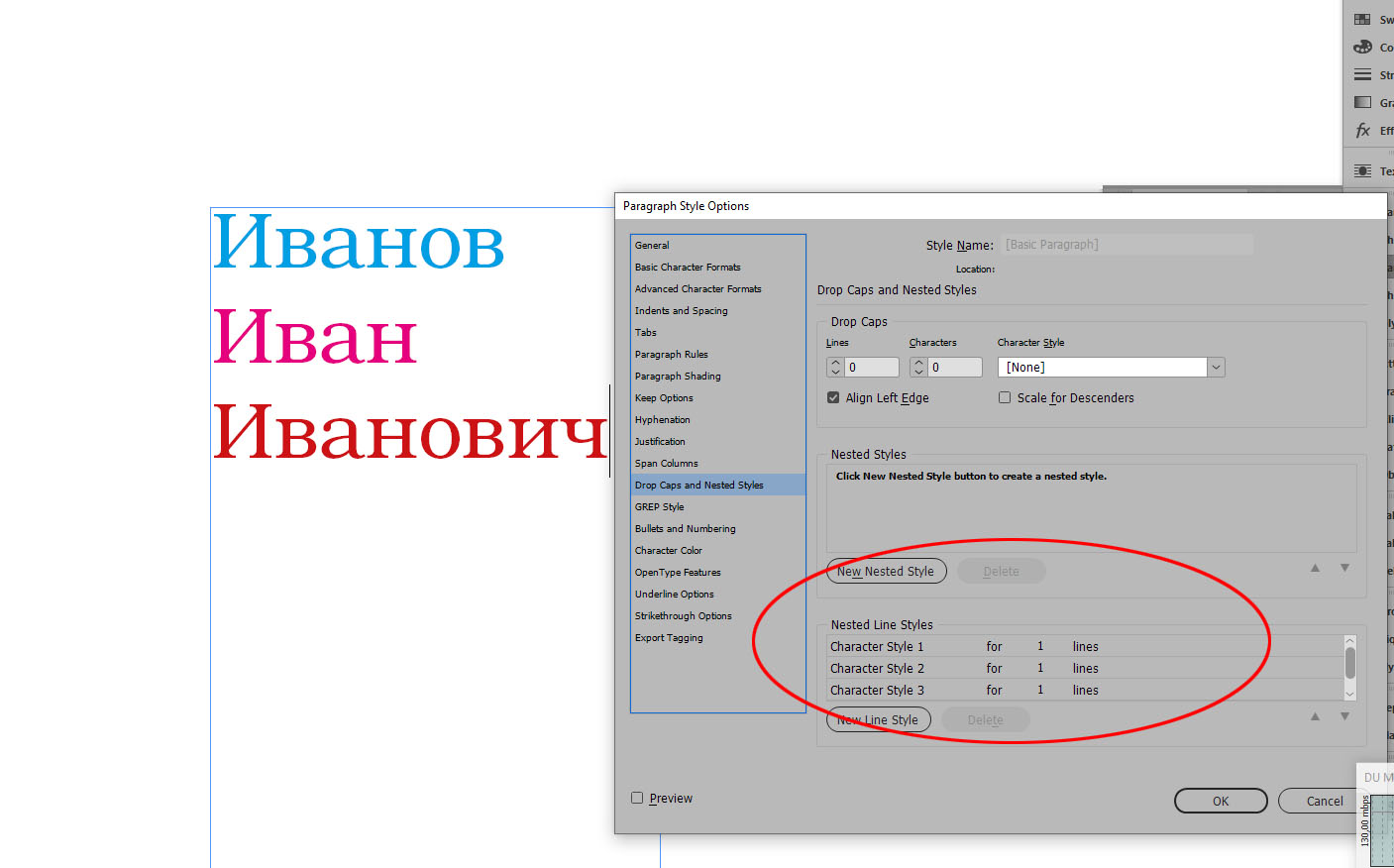Open Paragraph Shading section

tap(717, 376)
